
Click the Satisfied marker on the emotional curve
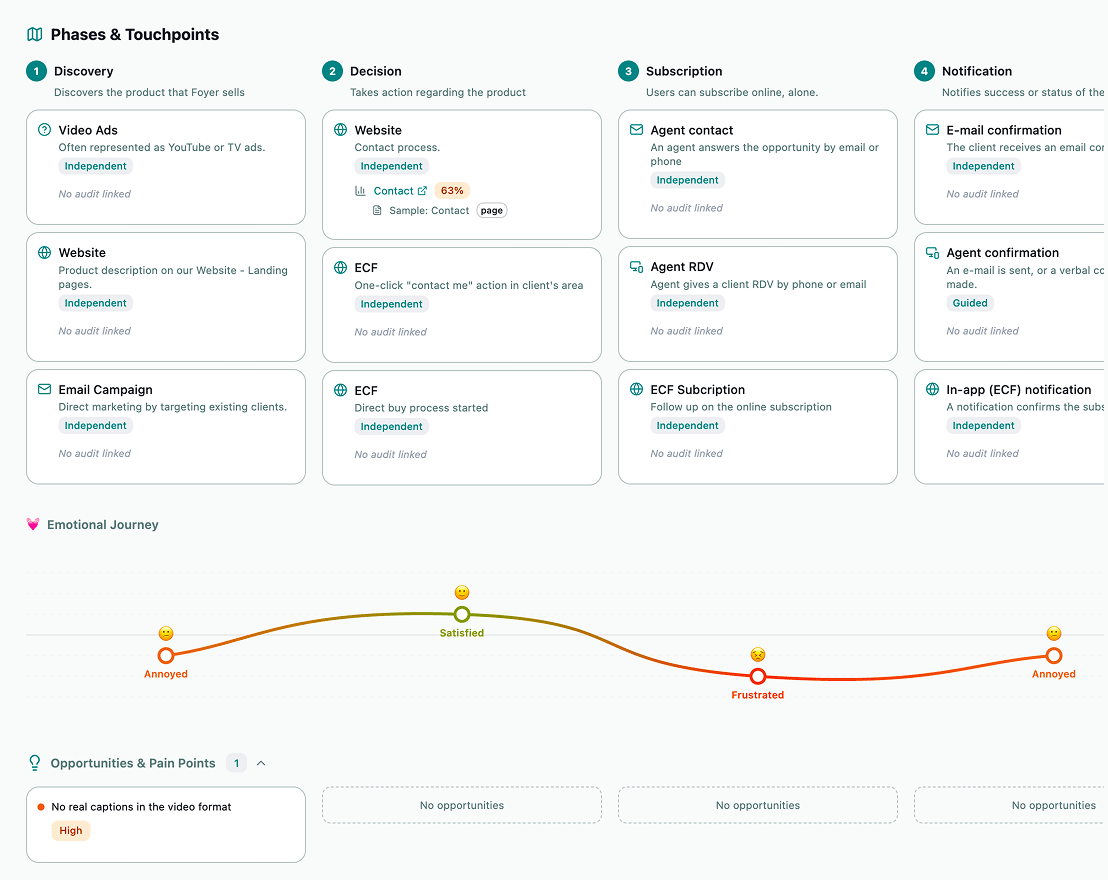pyautogui.click(x=462, y=614)
